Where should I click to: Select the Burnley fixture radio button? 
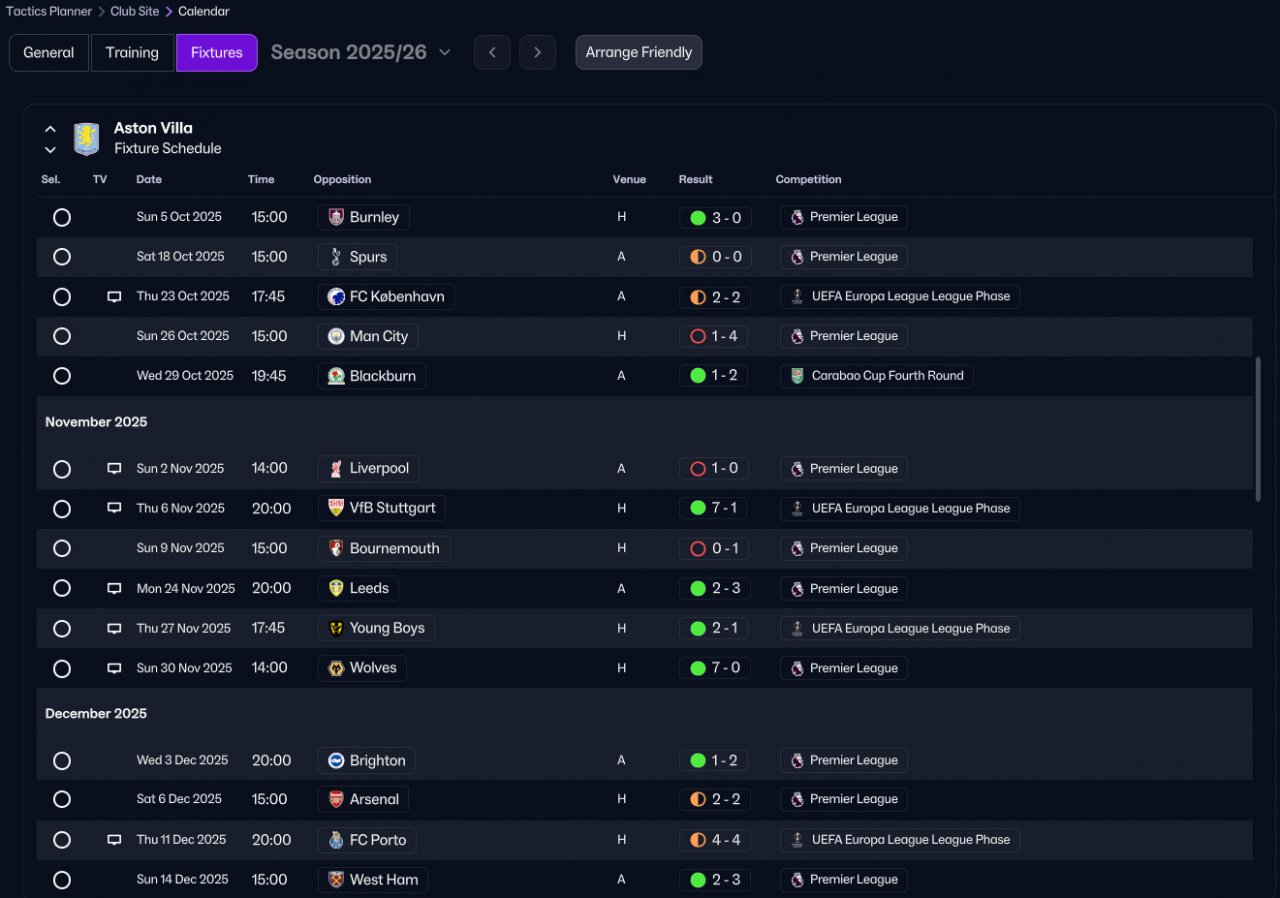point(62,217)
